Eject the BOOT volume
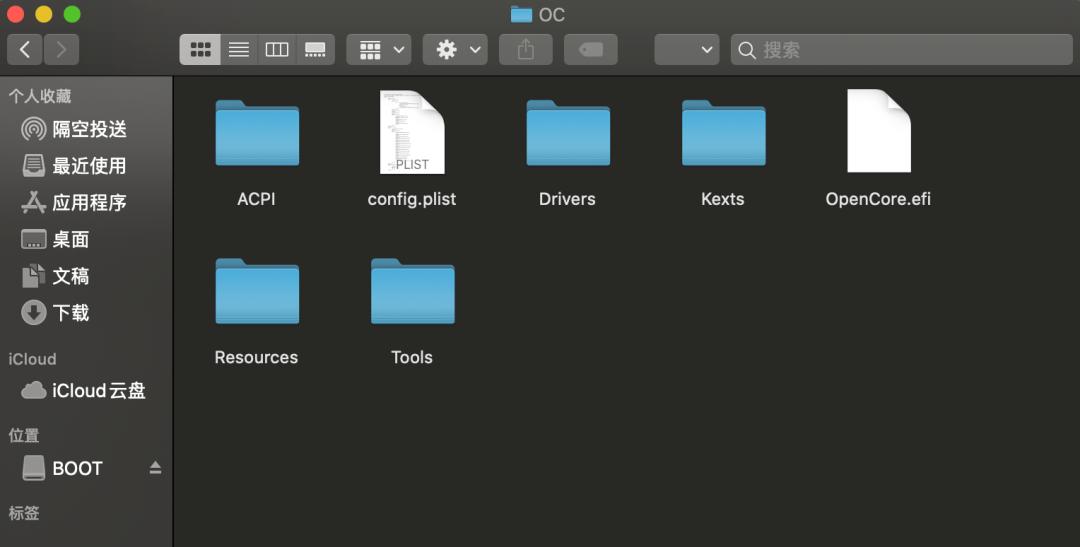 tap(155, 468)
